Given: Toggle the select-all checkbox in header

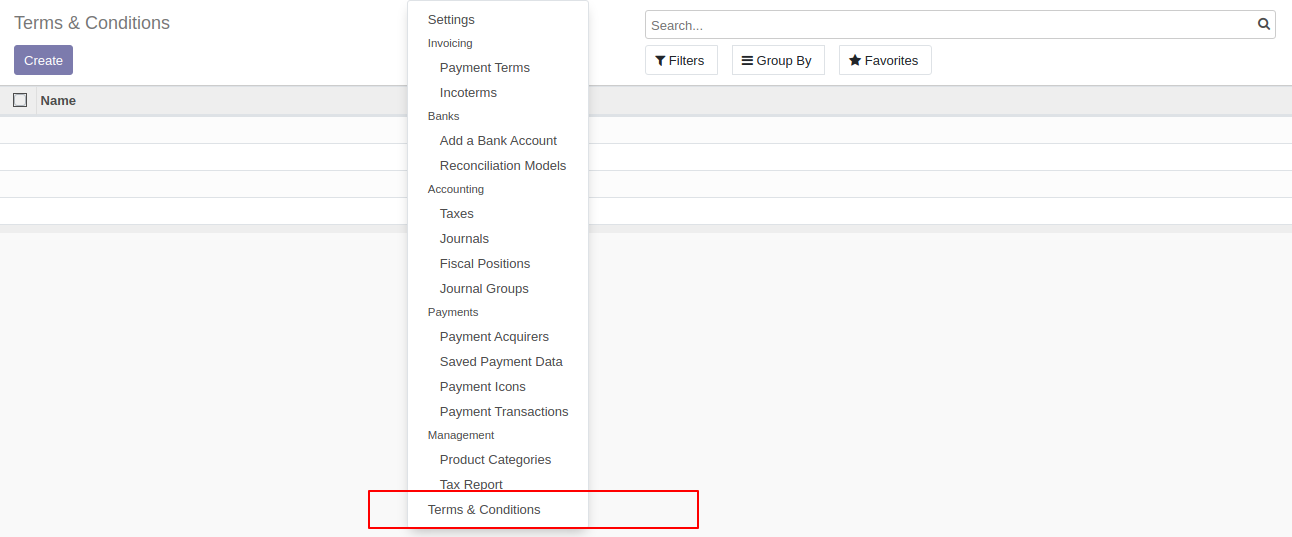Looking at the screenshot, I should point(20,100).
